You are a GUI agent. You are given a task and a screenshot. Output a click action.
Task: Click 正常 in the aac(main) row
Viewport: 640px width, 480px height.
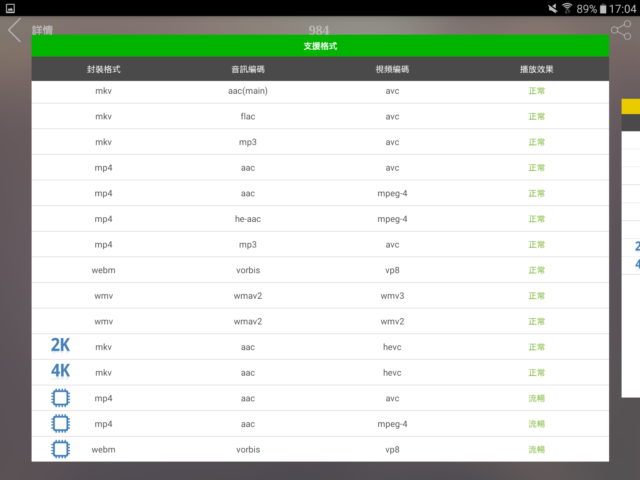(536, 91)
